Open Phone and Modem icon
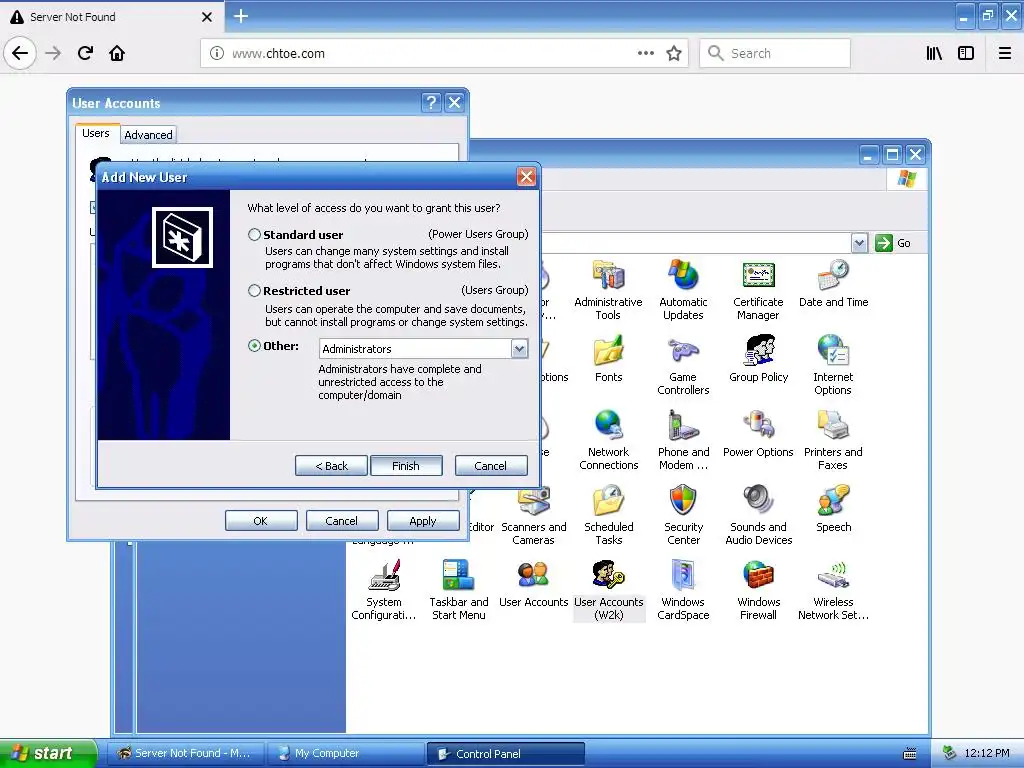1024x768 pixels. pos(683,440)
